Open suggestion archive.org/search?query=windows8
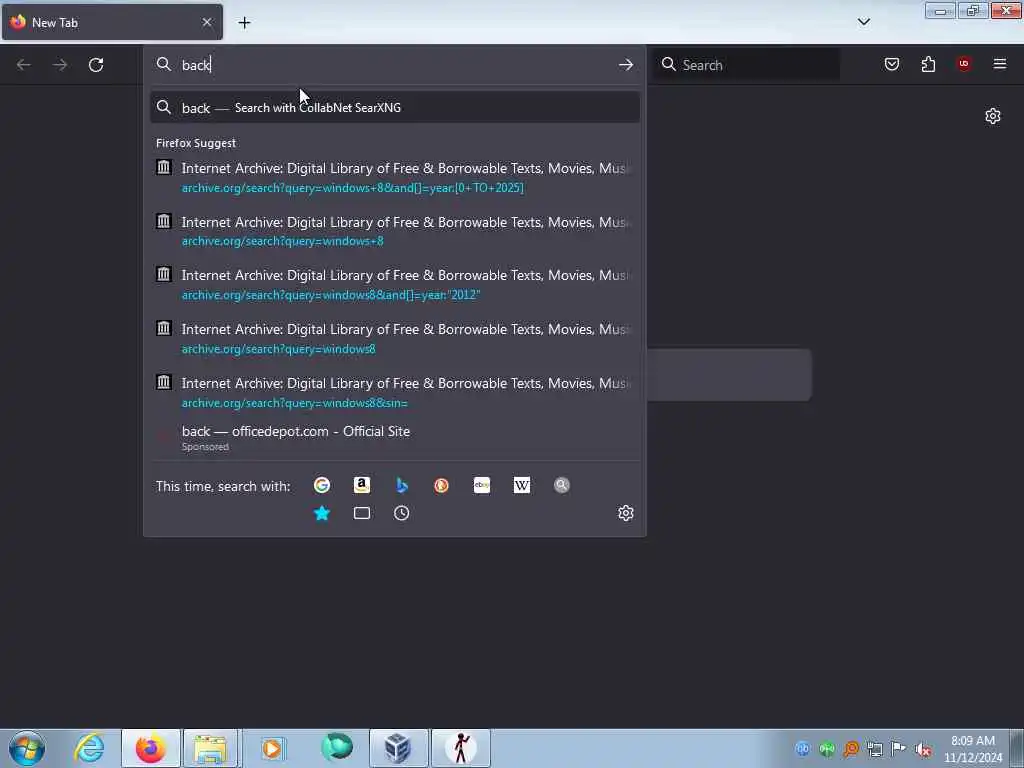Image resolution: width=1024 pixels, height=768 pixels. [x=395, y=339]
